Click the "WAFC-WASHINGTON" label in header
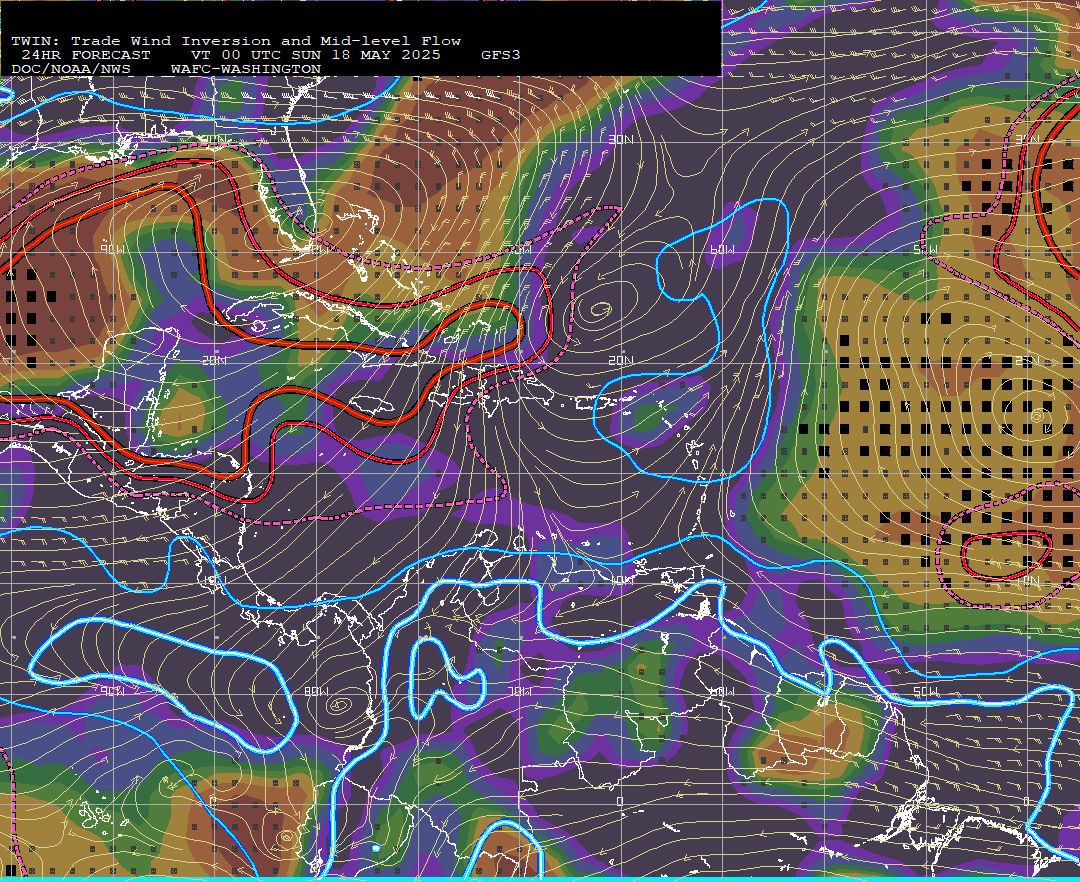The height and width of the screenshot is (882, 1080). pyautogui.click(x=246, y=70)
